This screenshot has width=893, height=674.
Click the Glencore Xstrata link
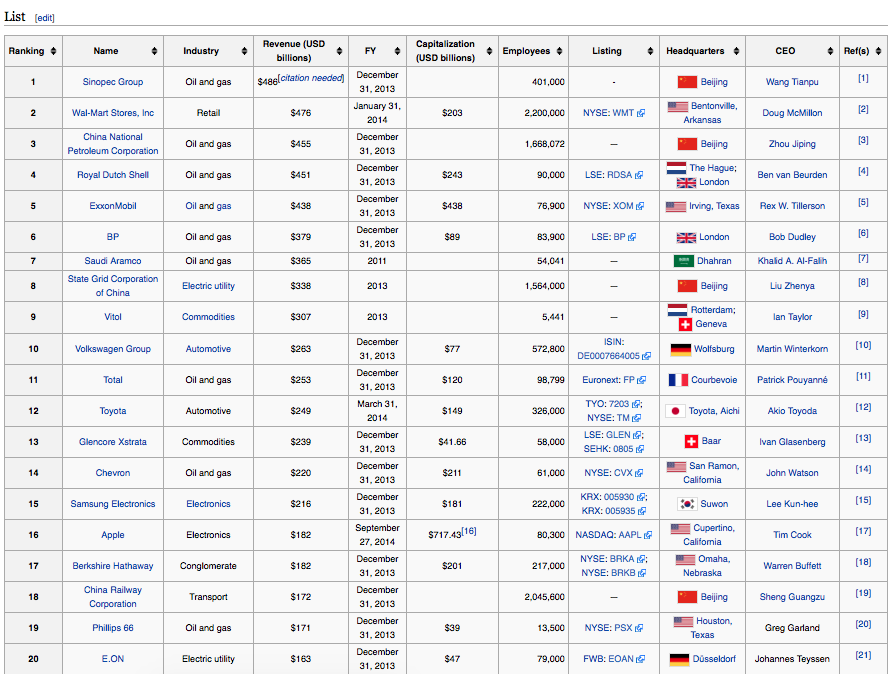[113, 442]
